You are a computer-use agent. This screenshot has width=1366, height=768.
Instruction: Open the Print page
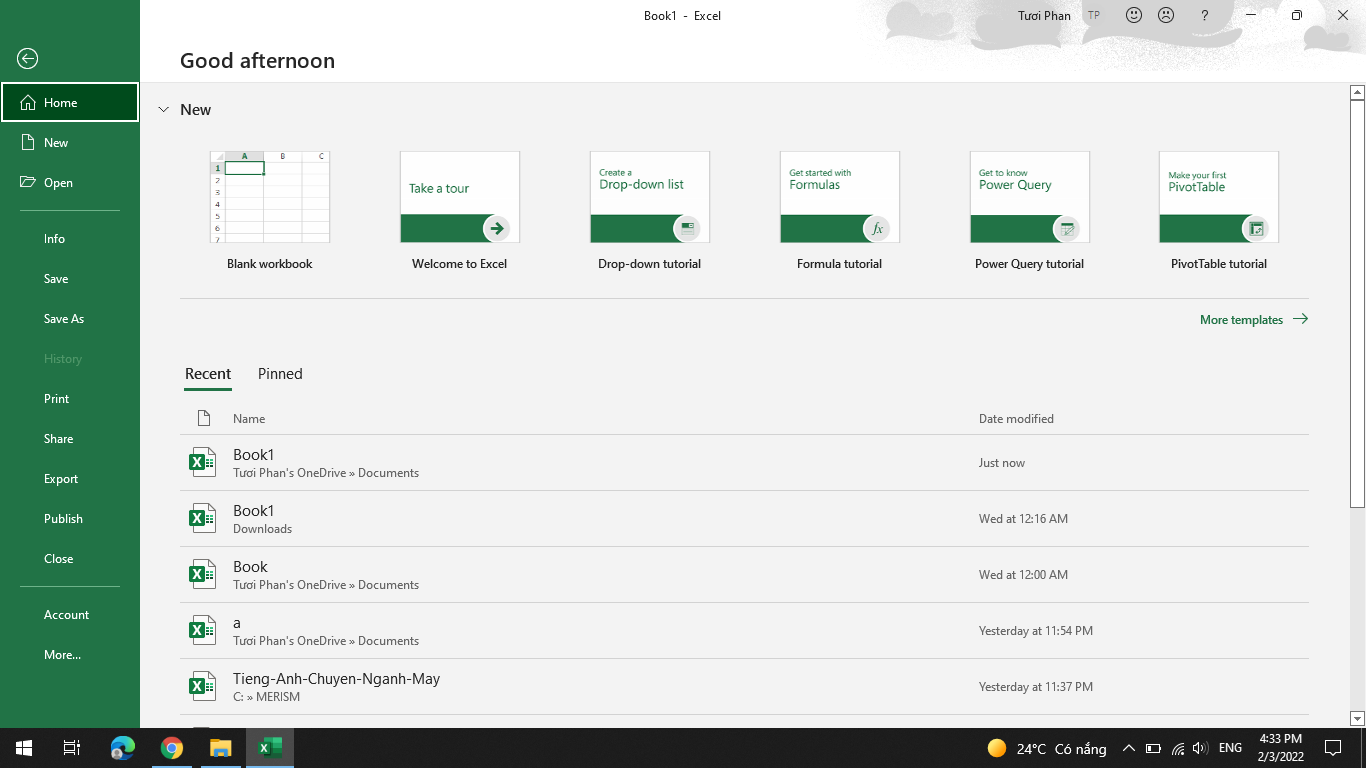point(70,398)
